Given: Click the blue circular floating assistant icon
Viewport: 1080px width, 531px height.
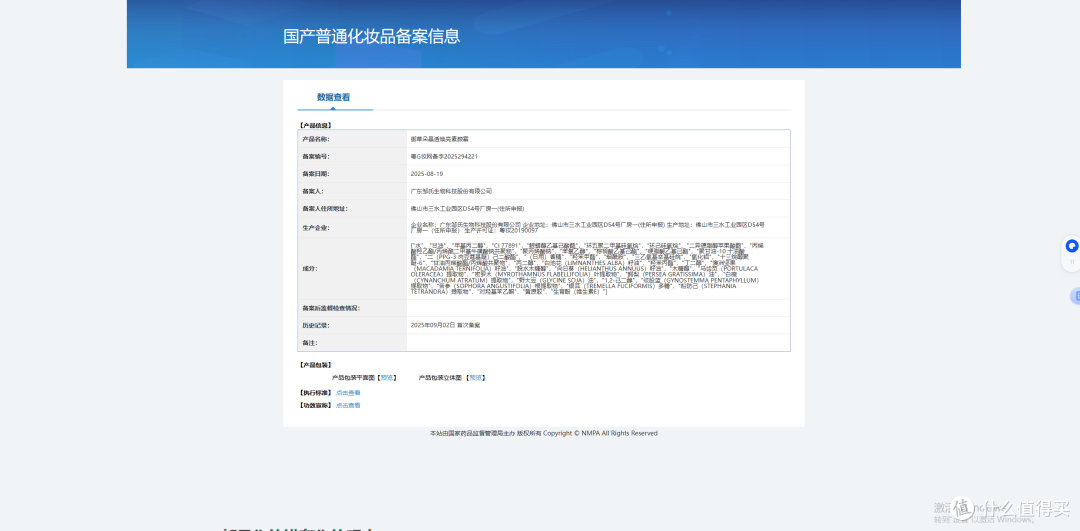Looking at the screenshot, I should [x=1072, y=246].
